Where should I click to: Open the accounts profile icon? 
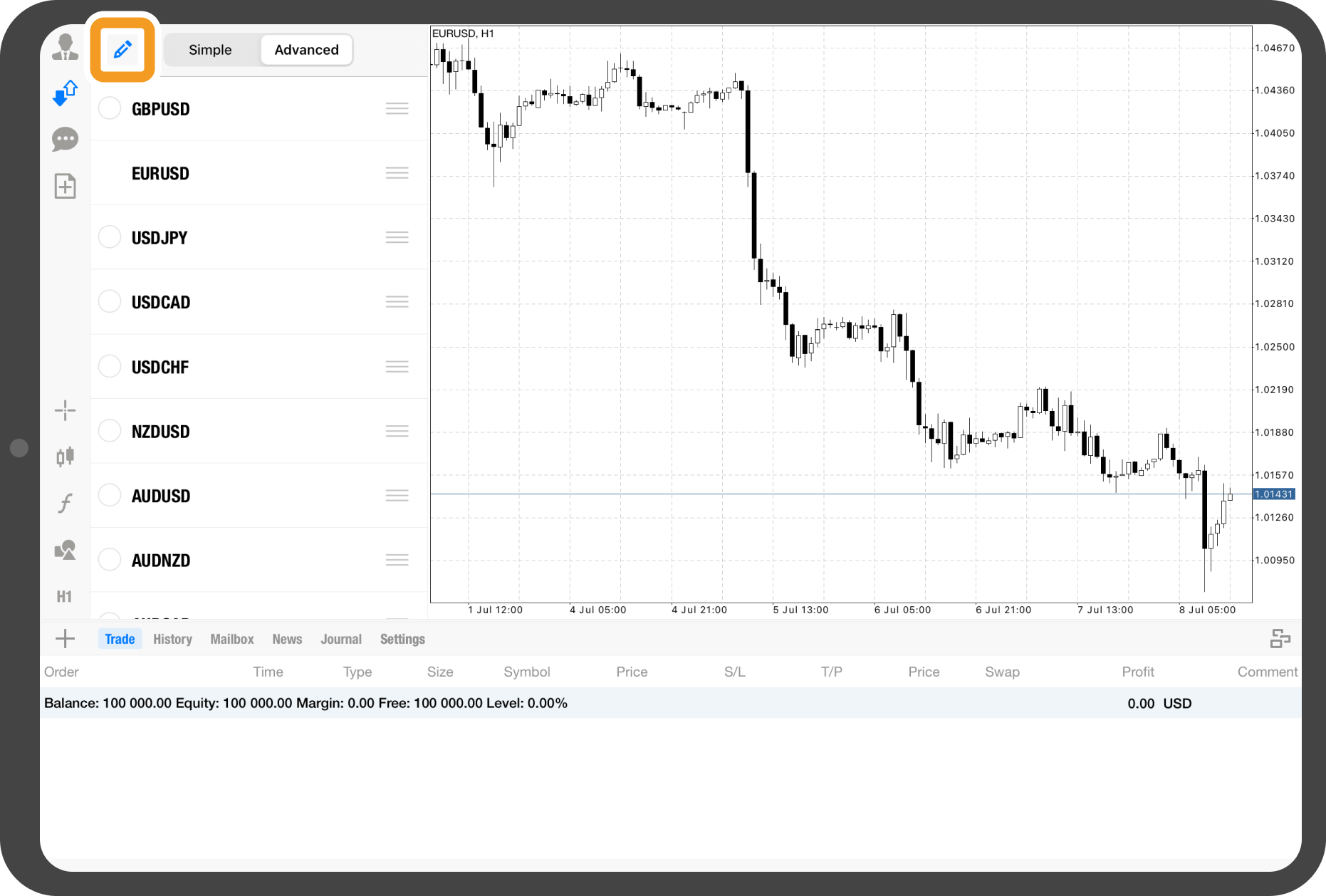65,47
